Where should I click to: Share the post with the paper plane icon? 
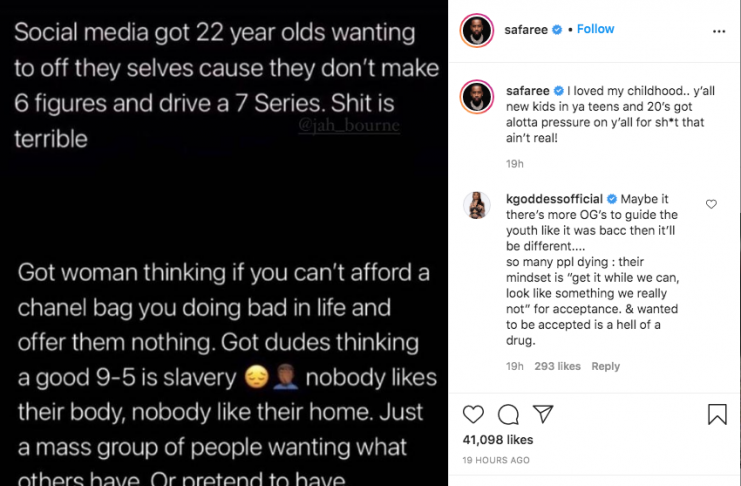542,414
